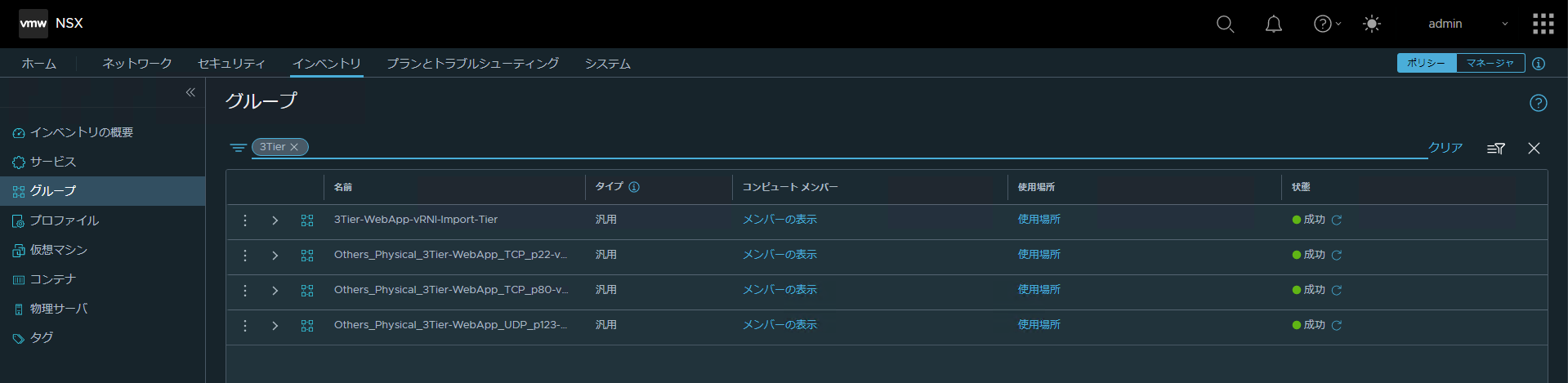This screenshot has height=383, width=1568.
Task: Remove the 3Tier filter chip
Action: pyautogui.click(x=294, y=147)
